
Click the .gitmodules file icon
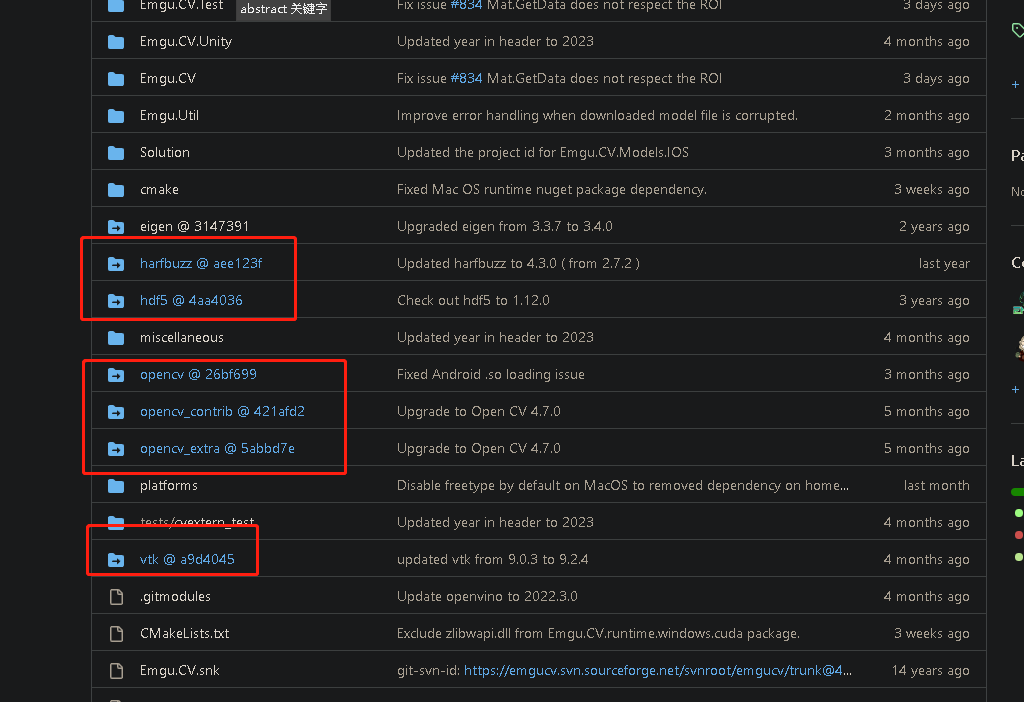click(x=116, y=597)
